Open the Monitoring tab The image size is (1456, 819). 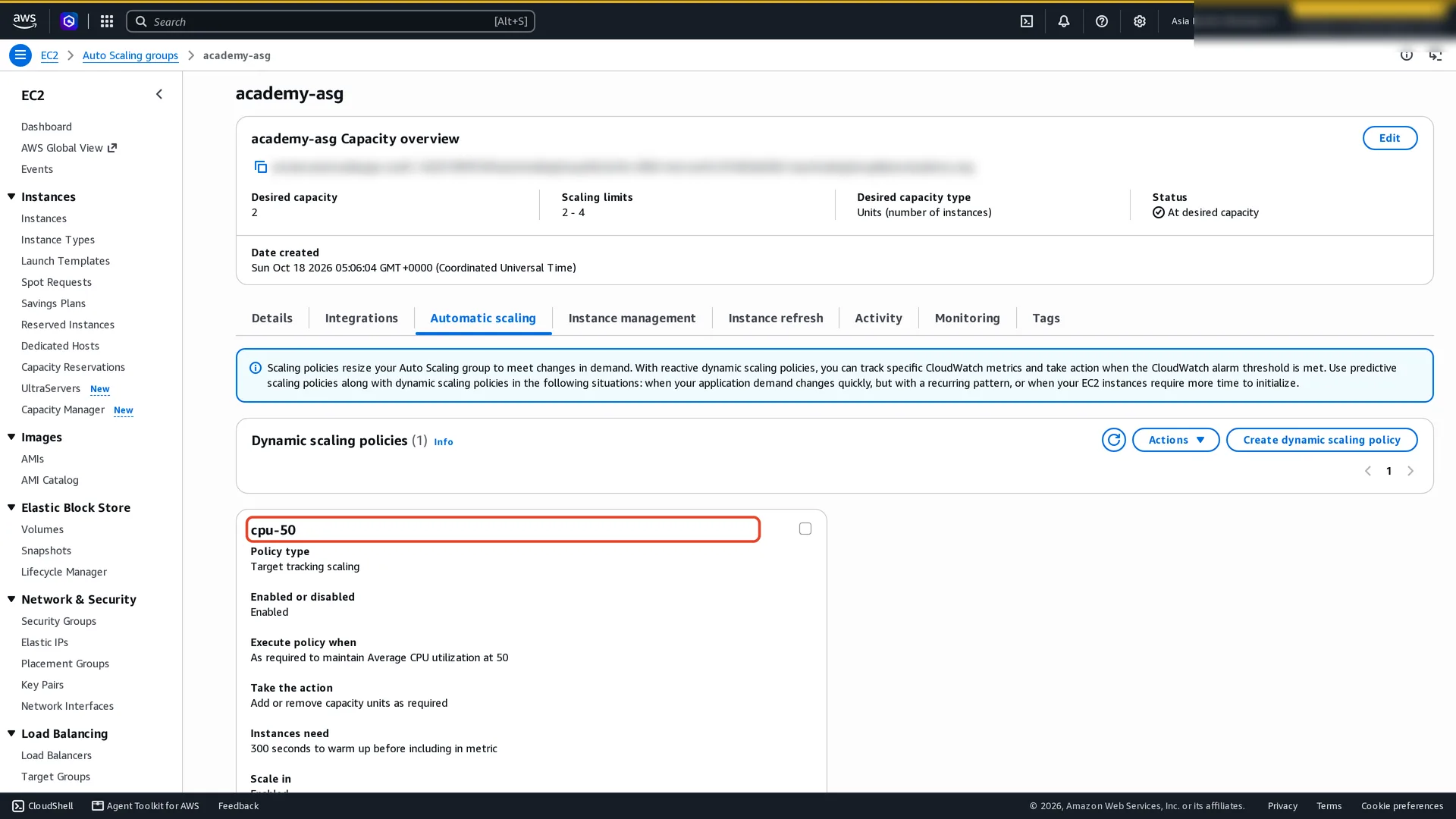click(x=968, y=318)
